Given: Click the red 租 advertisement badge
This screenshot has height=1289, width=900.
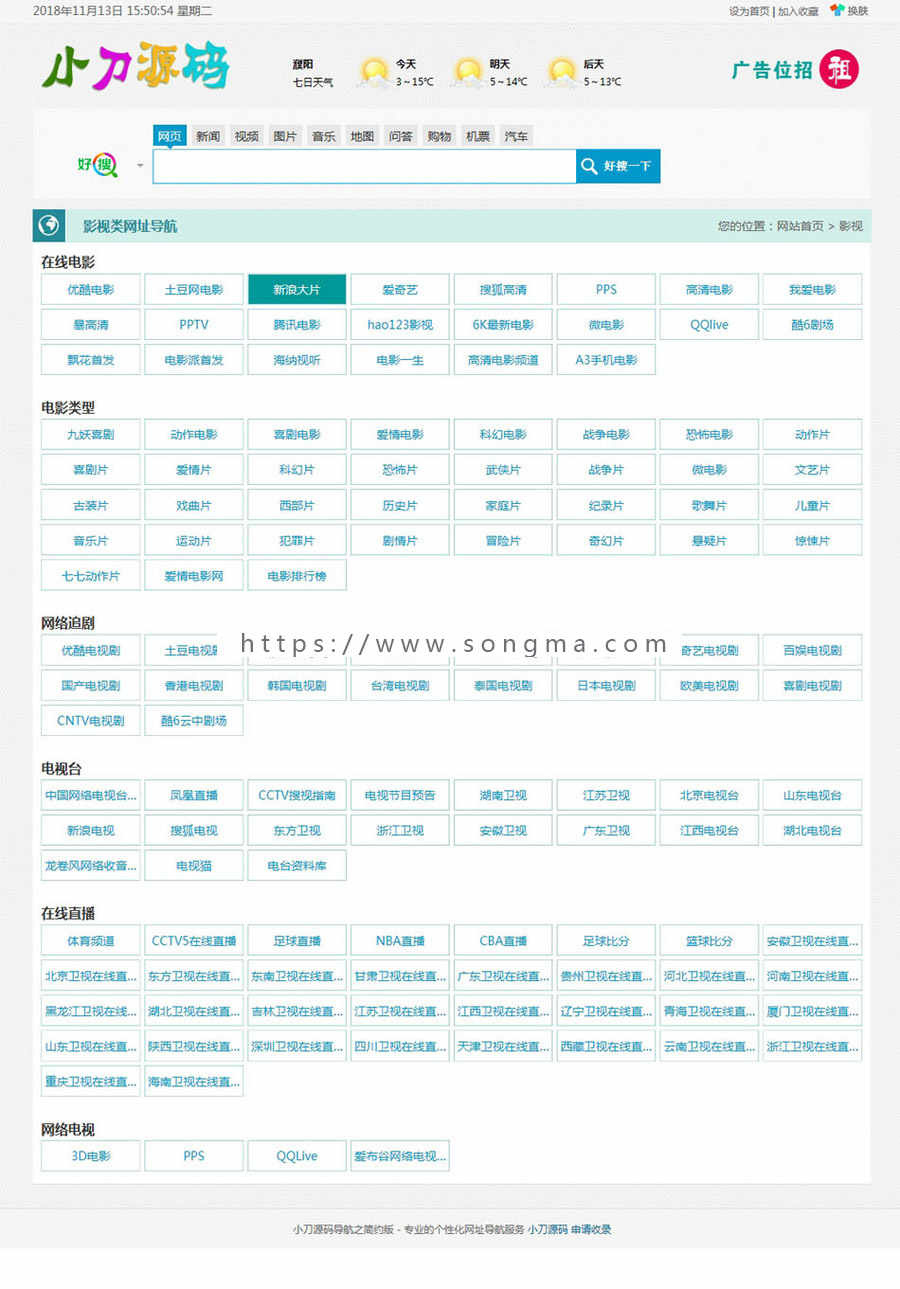Looking at the screenshot, I should click(x=839, y=69).
